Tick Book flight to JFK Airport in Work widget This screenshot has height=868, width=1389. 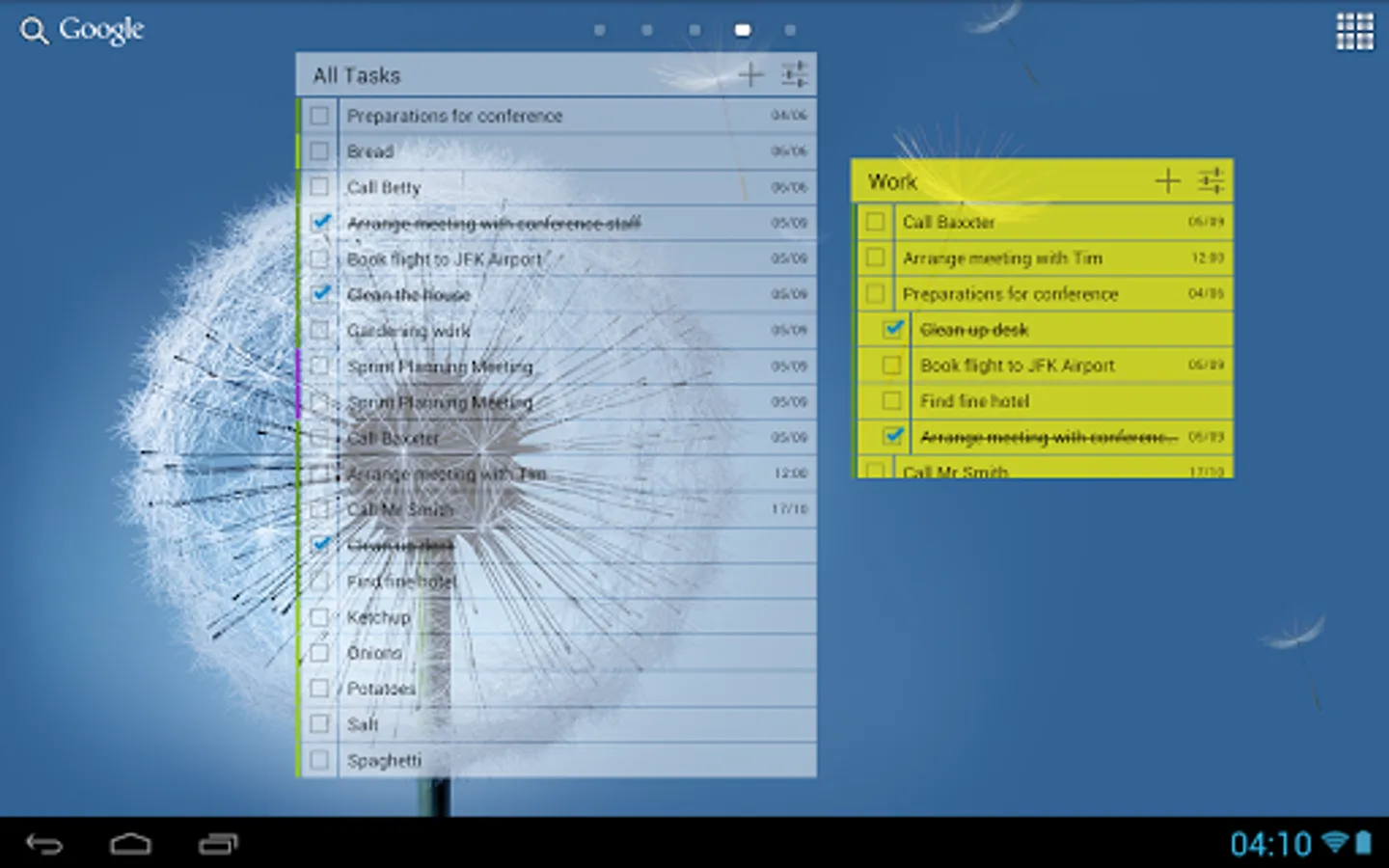[892, 365]
